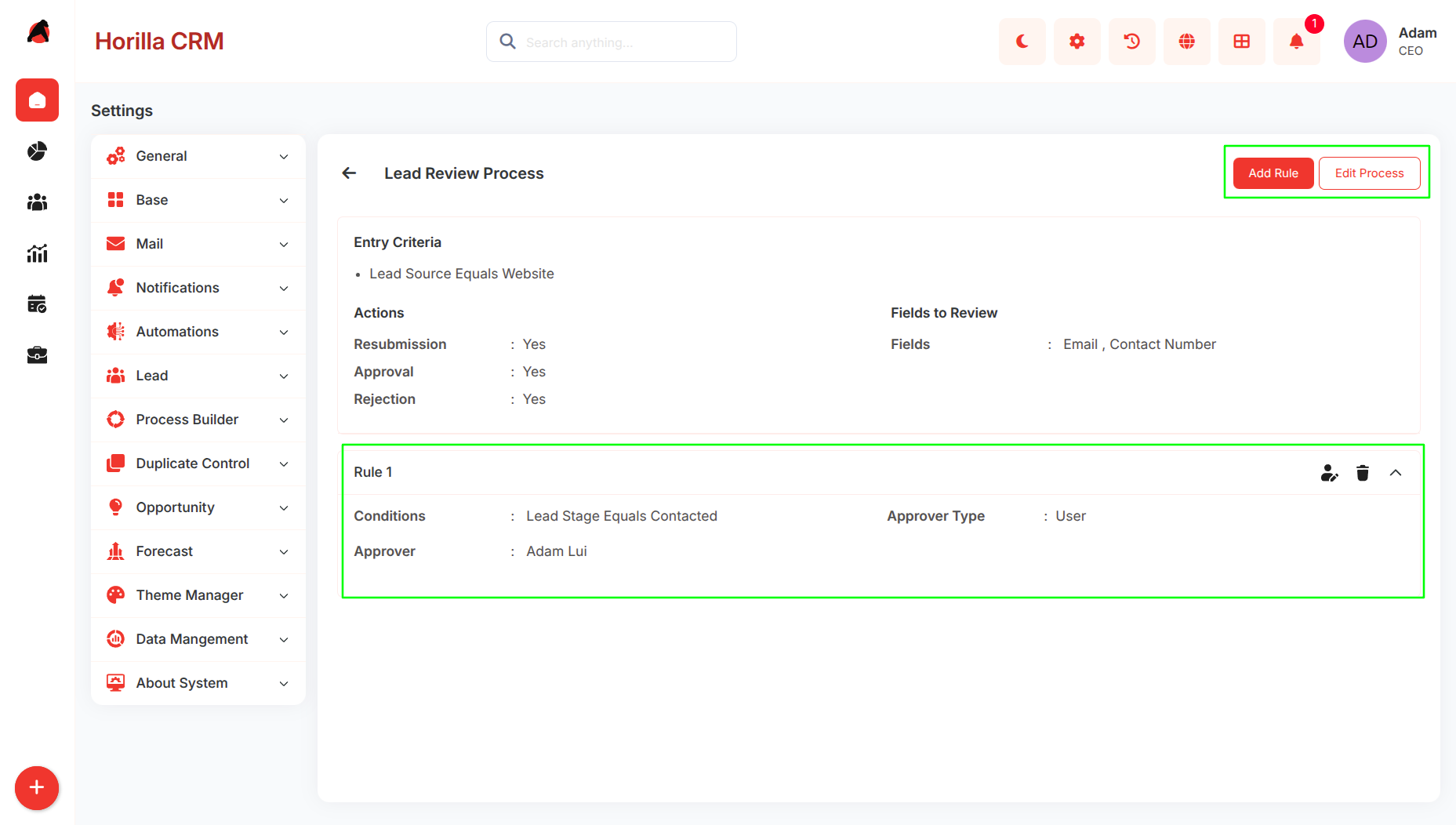Open the pie chart dashboard sidebar icon
1456x825 pixels.
coord(37,151)
